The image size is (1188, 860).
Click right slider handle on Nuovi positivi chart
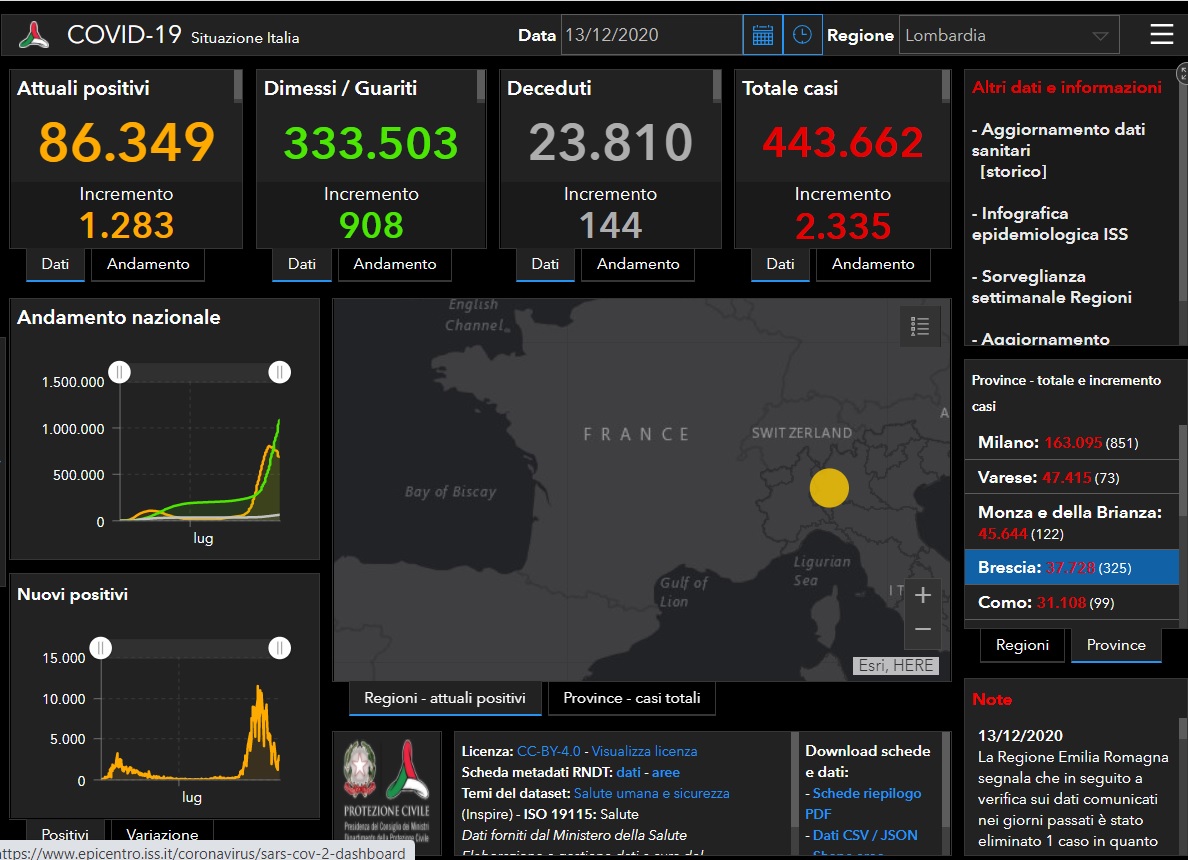coord(279,648)
